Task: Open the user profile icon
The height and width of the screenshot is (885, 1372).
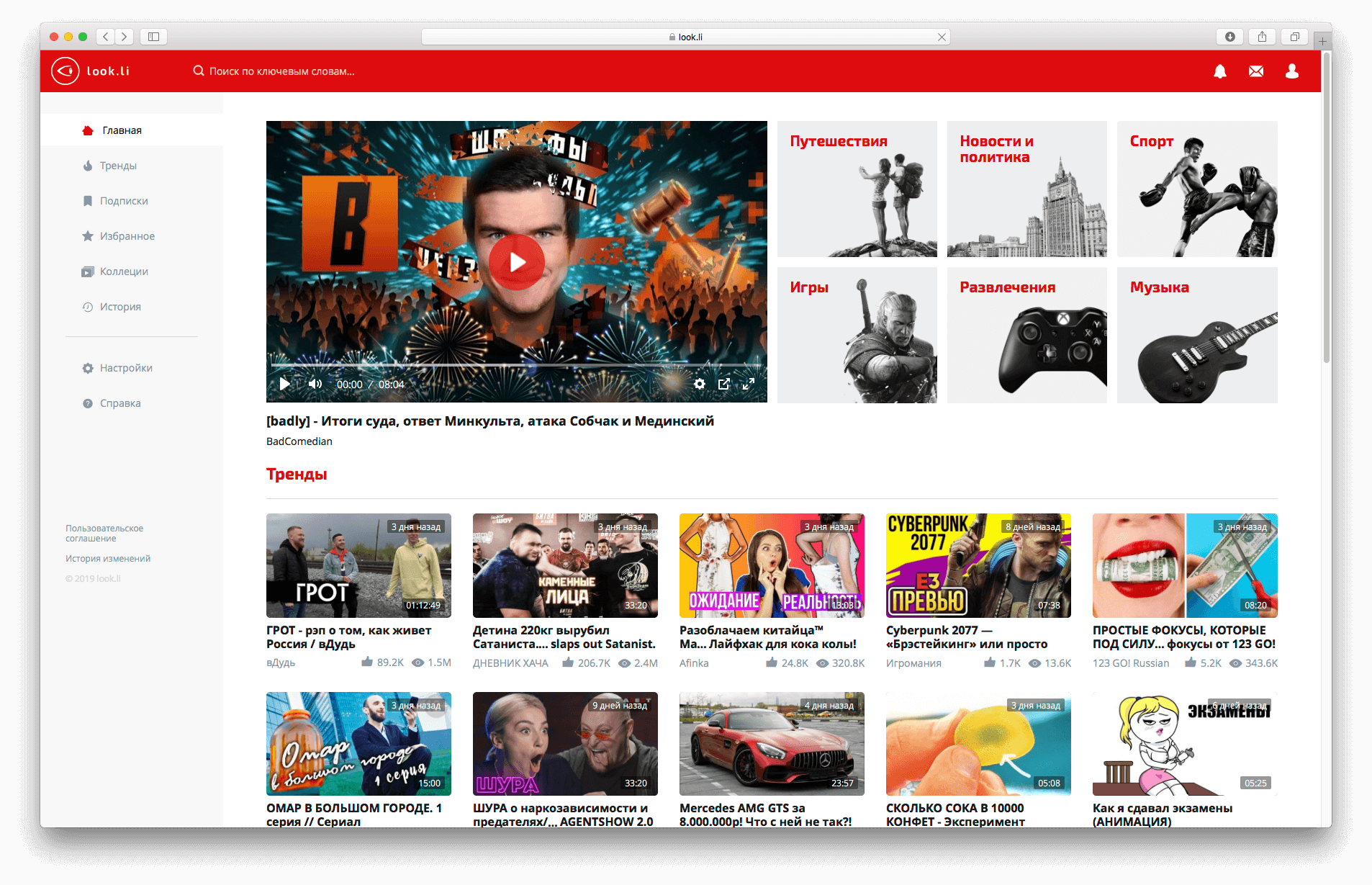Action: pyautogui.click(x=1292, y=71)
